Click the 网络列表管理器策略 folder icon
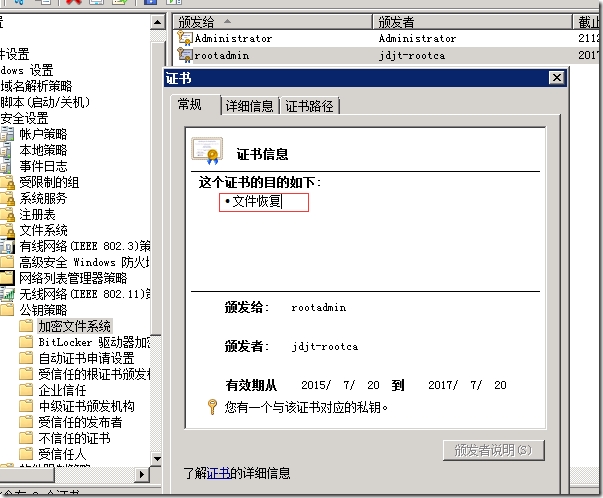 (7, 278)
